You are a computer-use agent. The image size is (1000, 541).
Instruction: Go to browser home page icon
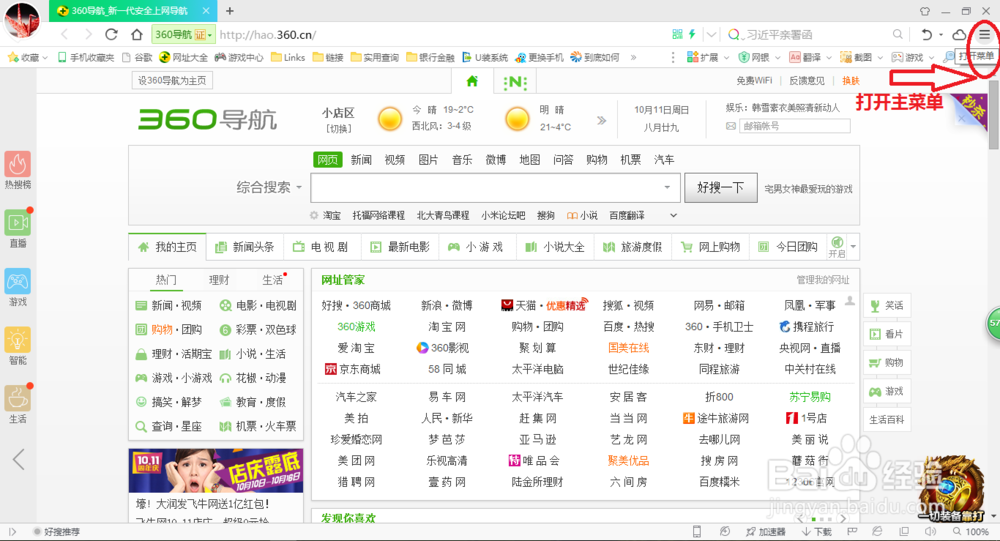pos(136,34)
